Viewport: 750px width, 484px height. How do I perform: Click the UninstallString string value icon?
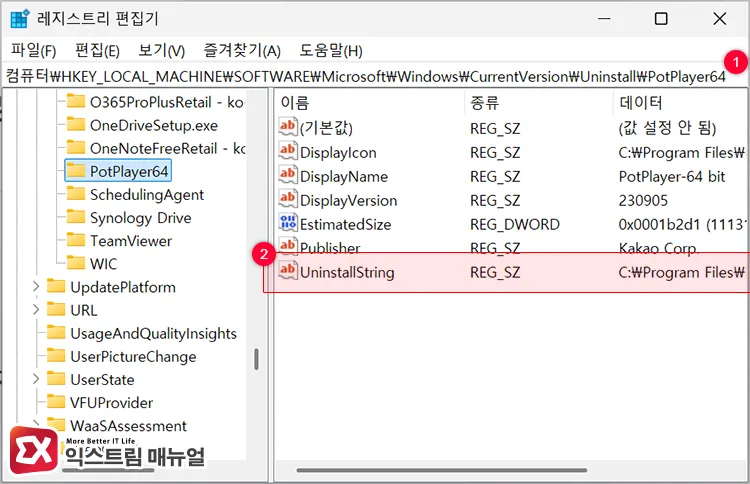[x=288, y=270]
